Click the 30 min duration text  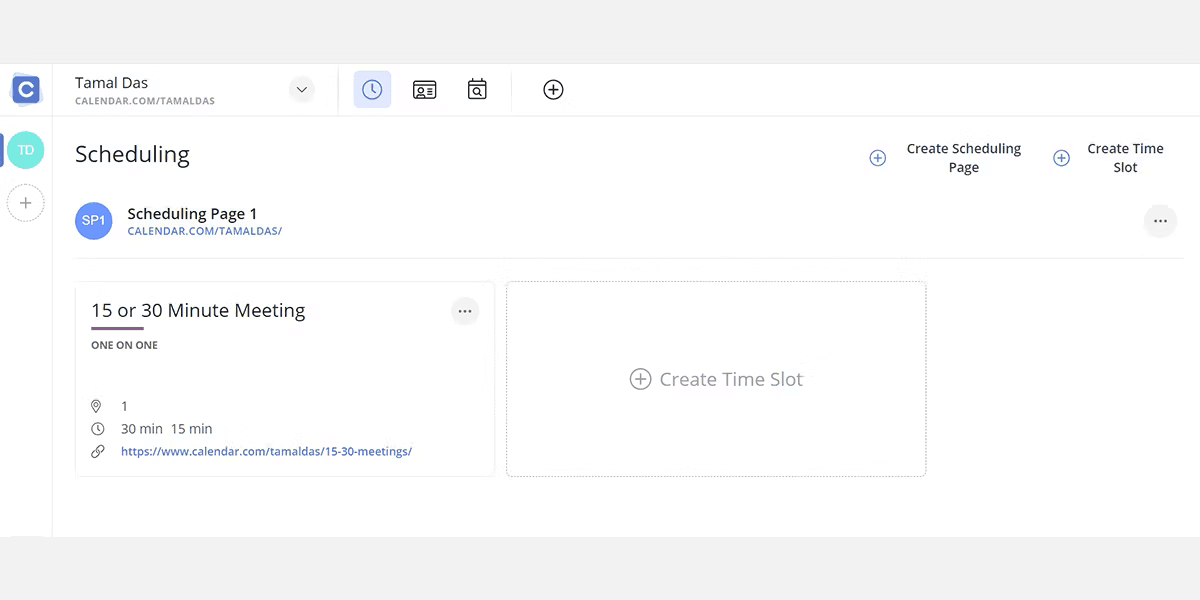coord(142,429)
